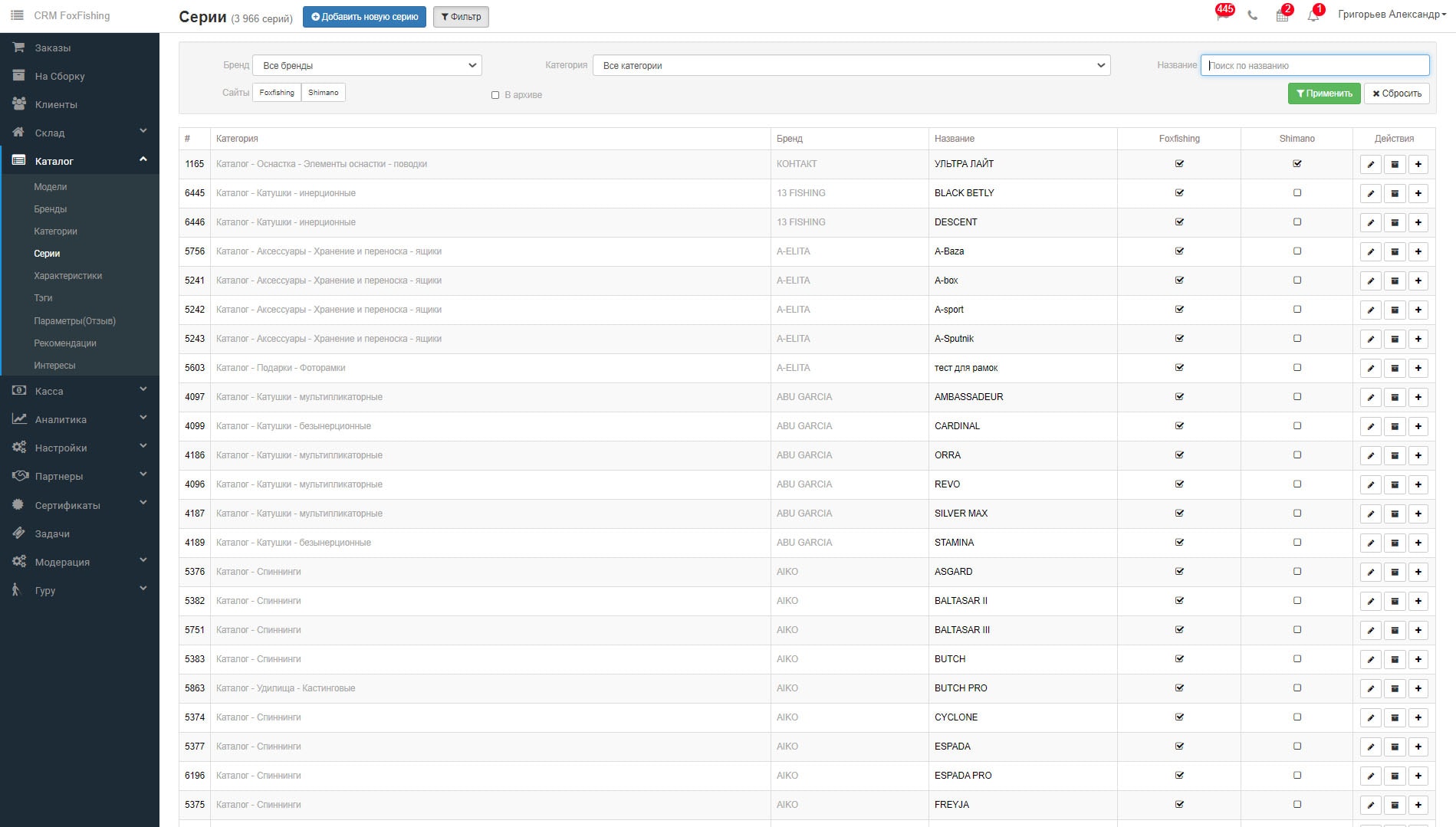Click the Добавить новую серию button
The height and width of the screenshot is (827, 1456).
coord(365,17)
